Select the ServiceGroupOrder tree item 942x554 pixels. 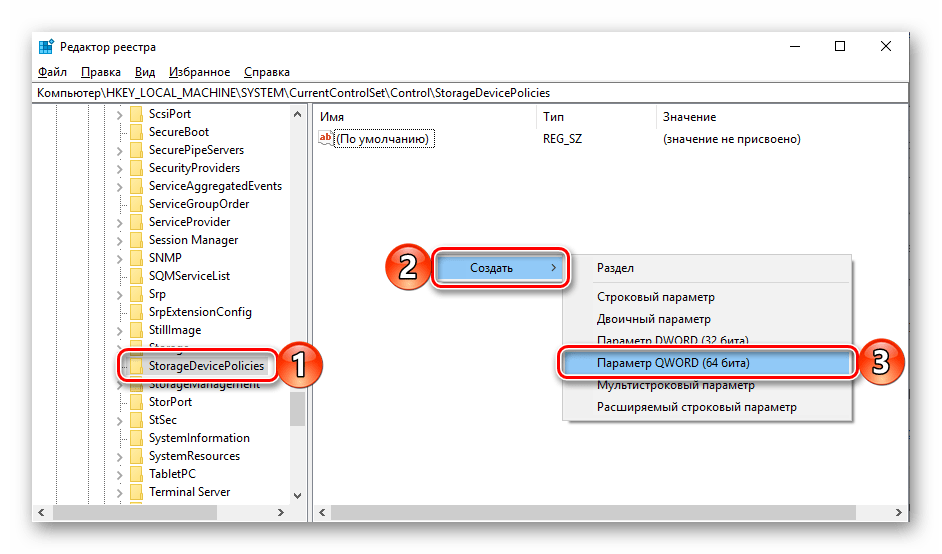click(199, 204)
